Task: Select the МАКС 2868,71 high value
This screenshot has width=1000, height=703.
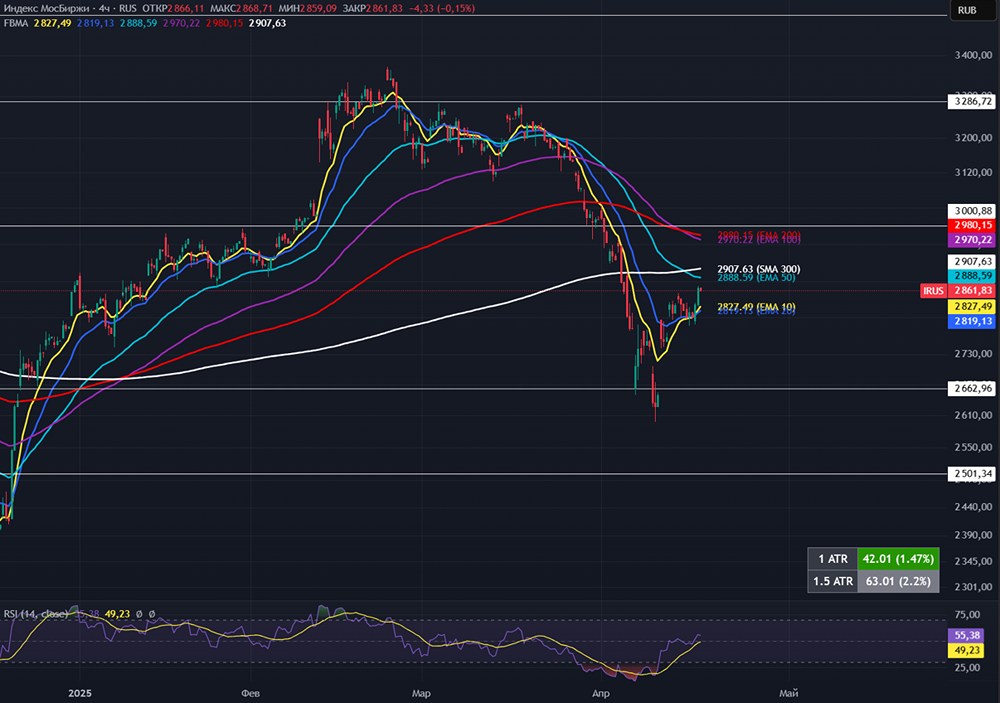Action: click(x=241, y=8)
